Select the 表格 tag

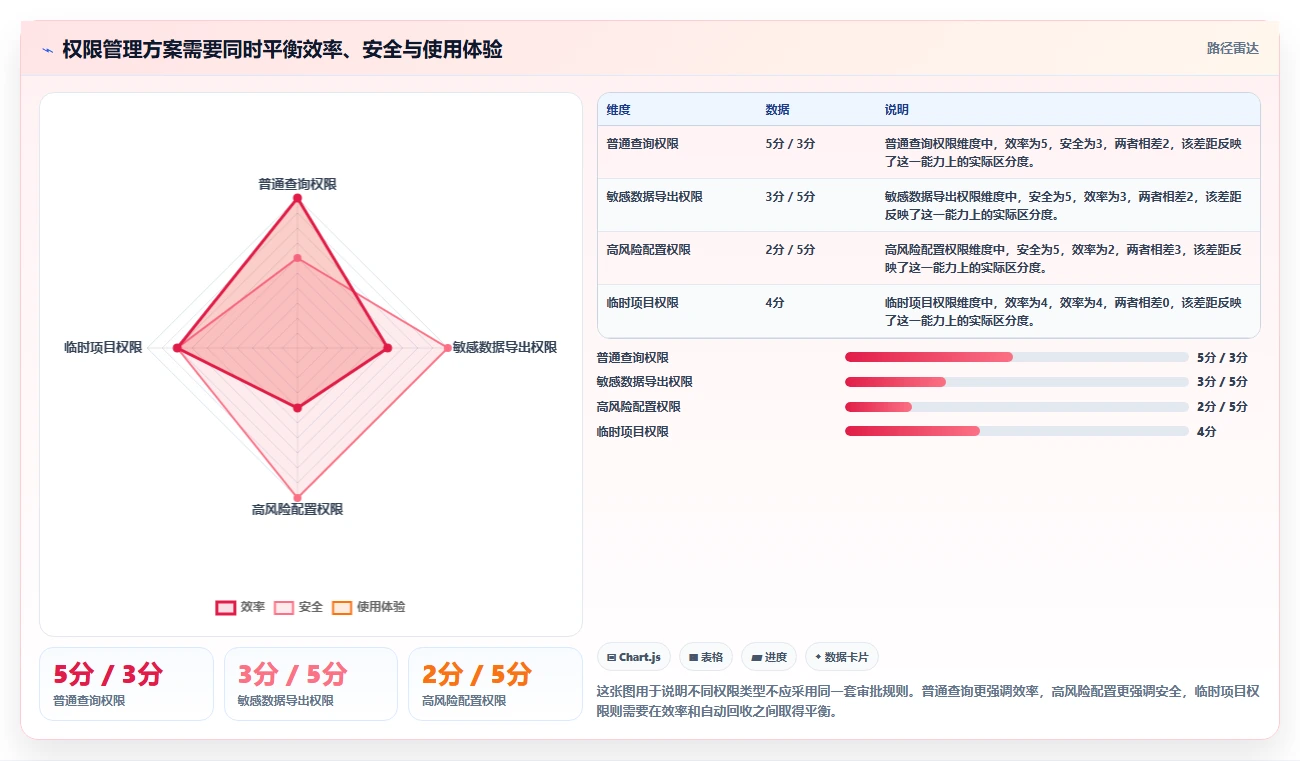(x=706, y=657)
